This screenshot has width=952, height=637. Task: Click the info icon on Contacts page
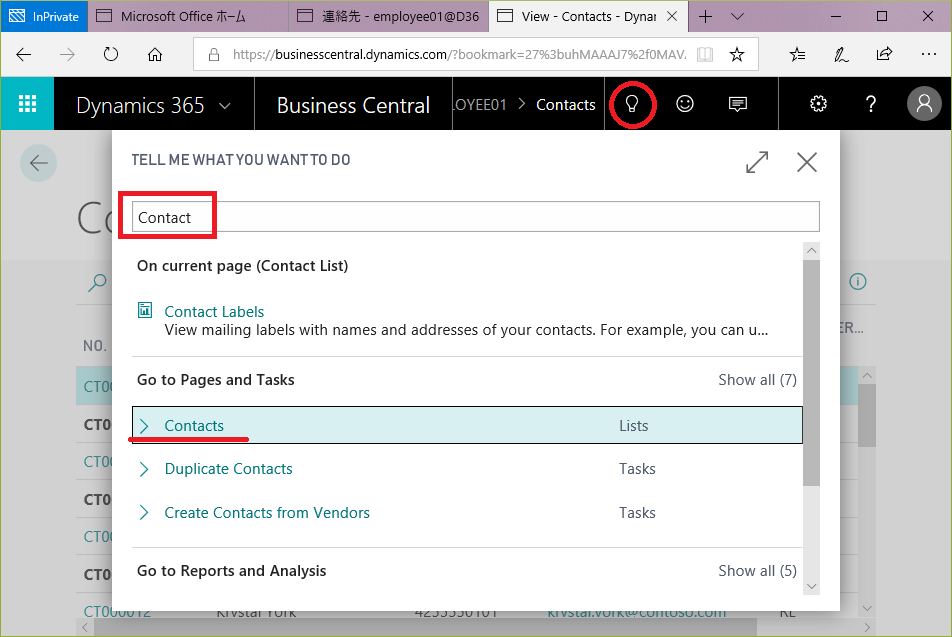pyautogui.click(x=858, y=281)
